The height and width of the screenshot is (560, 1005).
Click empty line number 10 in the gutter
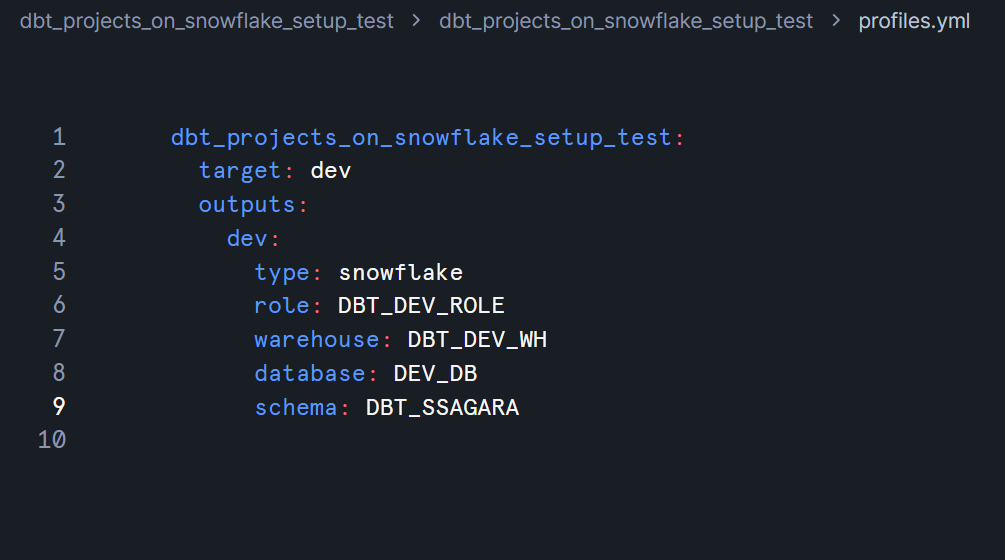click(x=52, y=440)
